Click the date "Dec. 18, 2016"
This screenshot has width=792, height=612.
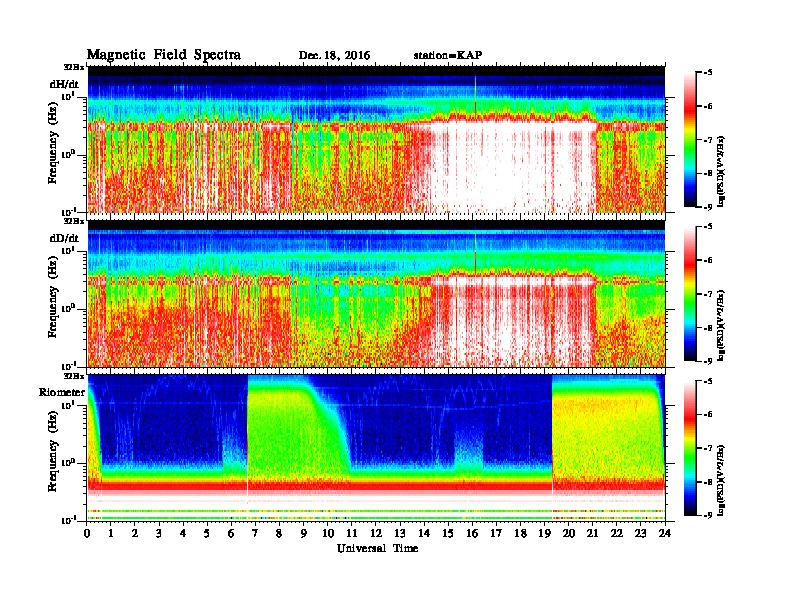pos(334,56)
